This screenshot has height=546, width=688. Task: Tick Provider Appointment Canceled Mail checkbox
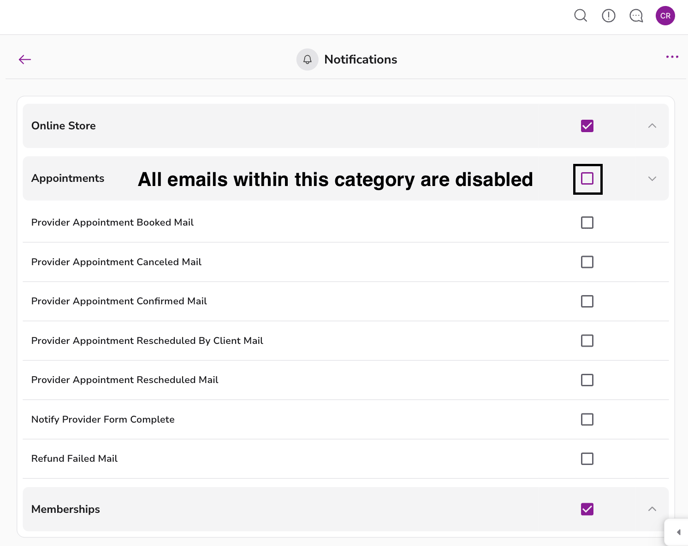pos(587,262)
